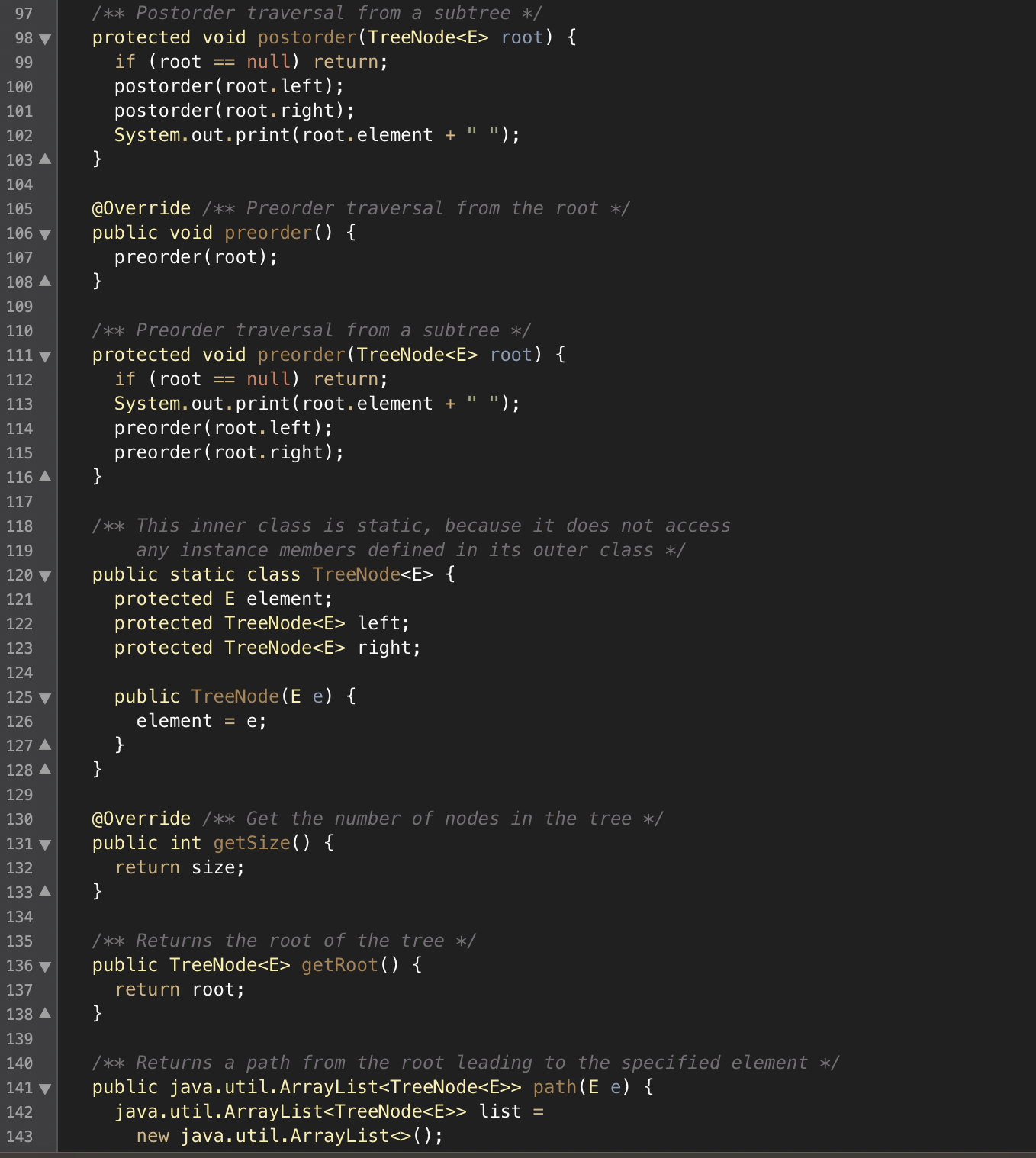Click the method name 'path' on line 141
1036x1158 pixels.
click(x=555, y=1087)
